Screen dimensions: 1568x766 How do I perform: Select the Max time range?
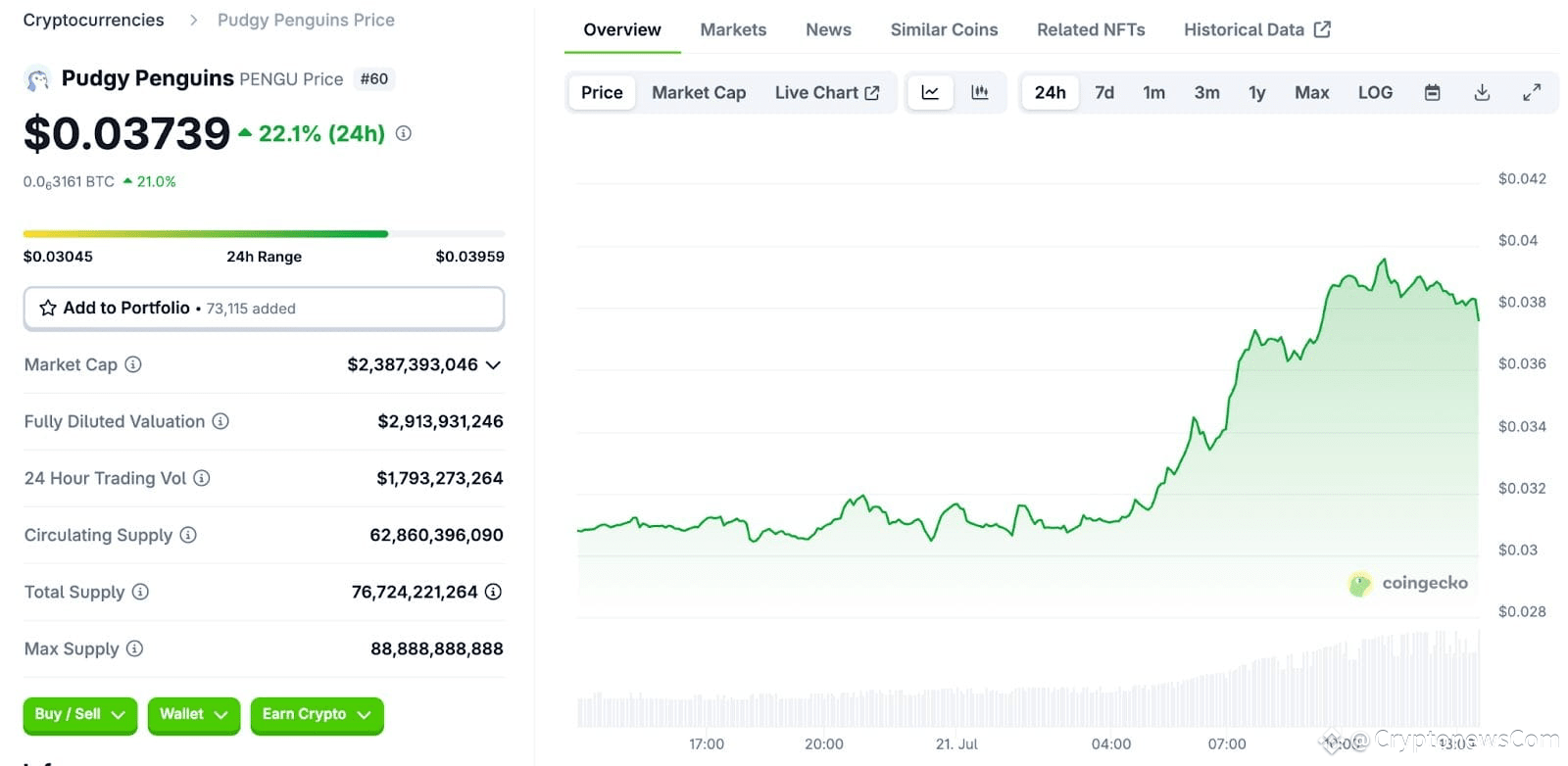click(x=1312, y=92)
